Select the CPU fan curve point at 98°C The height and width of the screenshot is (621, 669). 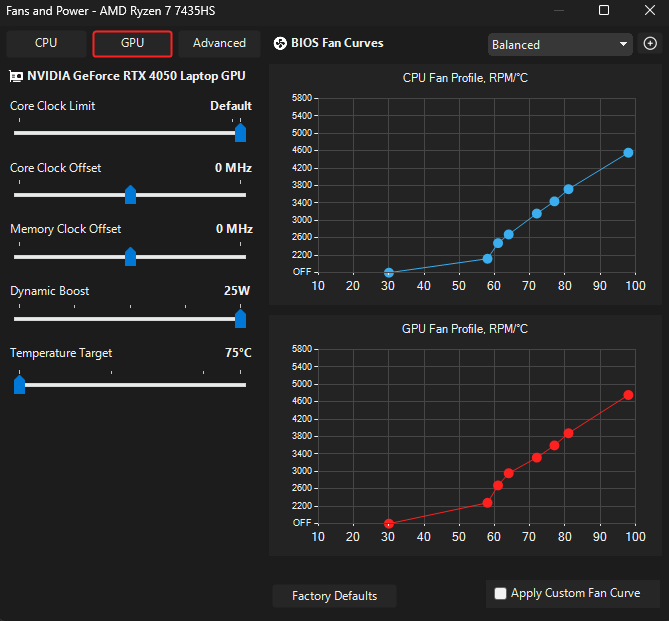click(628, 152)
